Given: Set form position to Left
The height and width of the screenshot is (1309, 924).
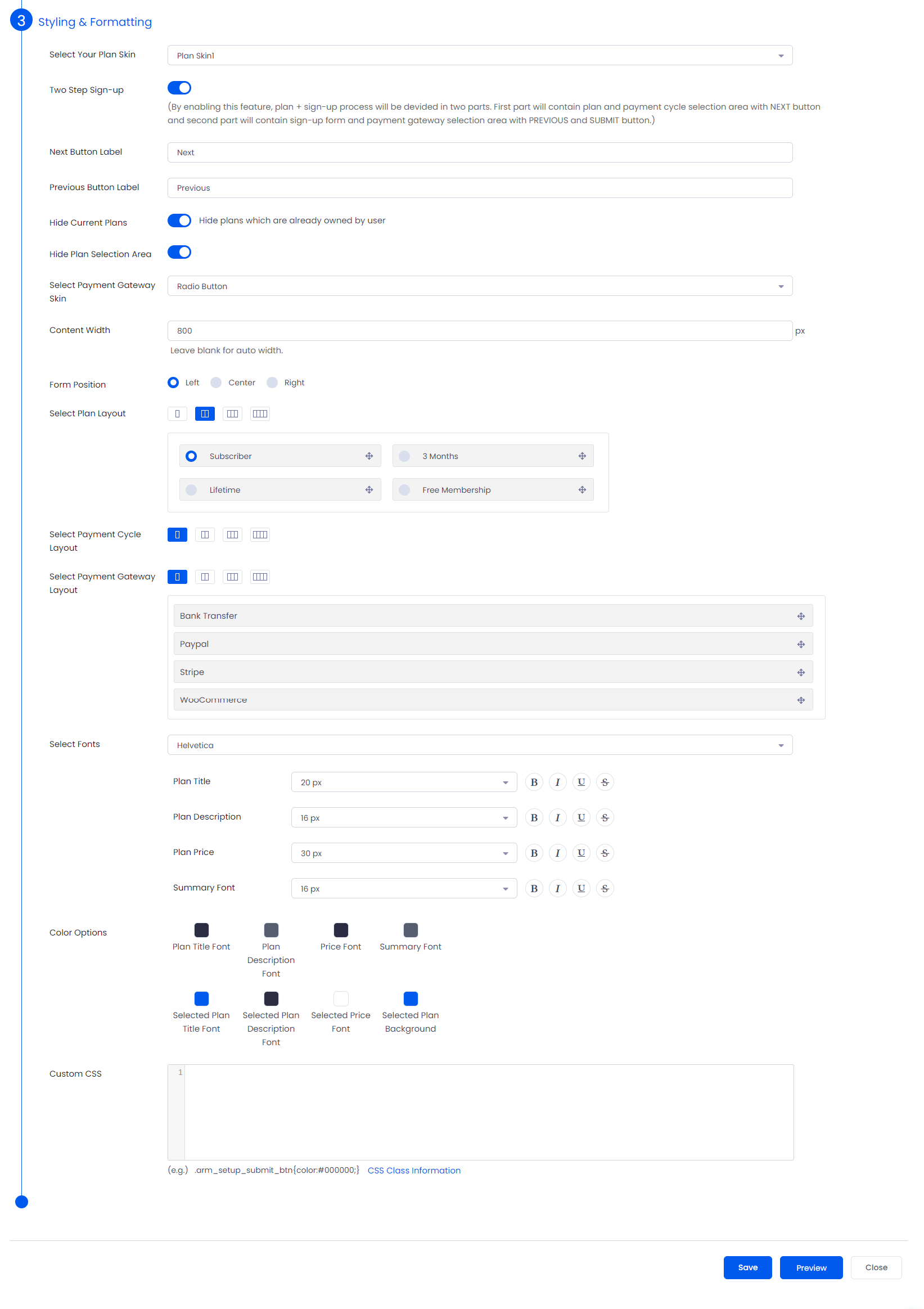Looking at the screenshot, I should click(173, 383).
